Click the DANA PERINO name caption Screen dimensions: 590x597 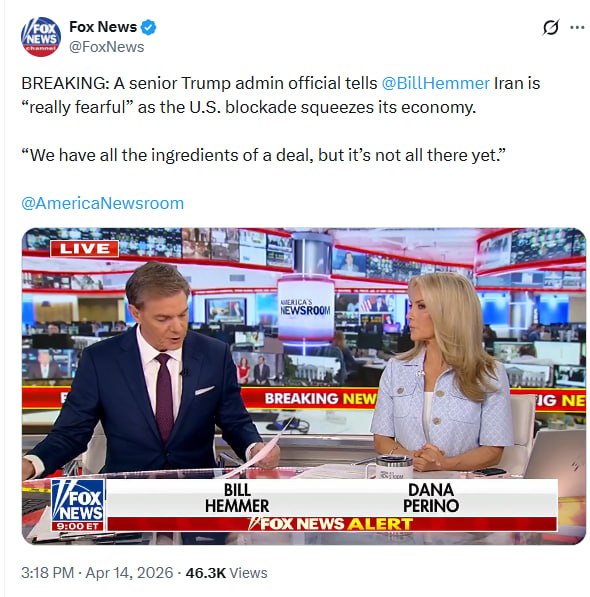pos(431,498)
